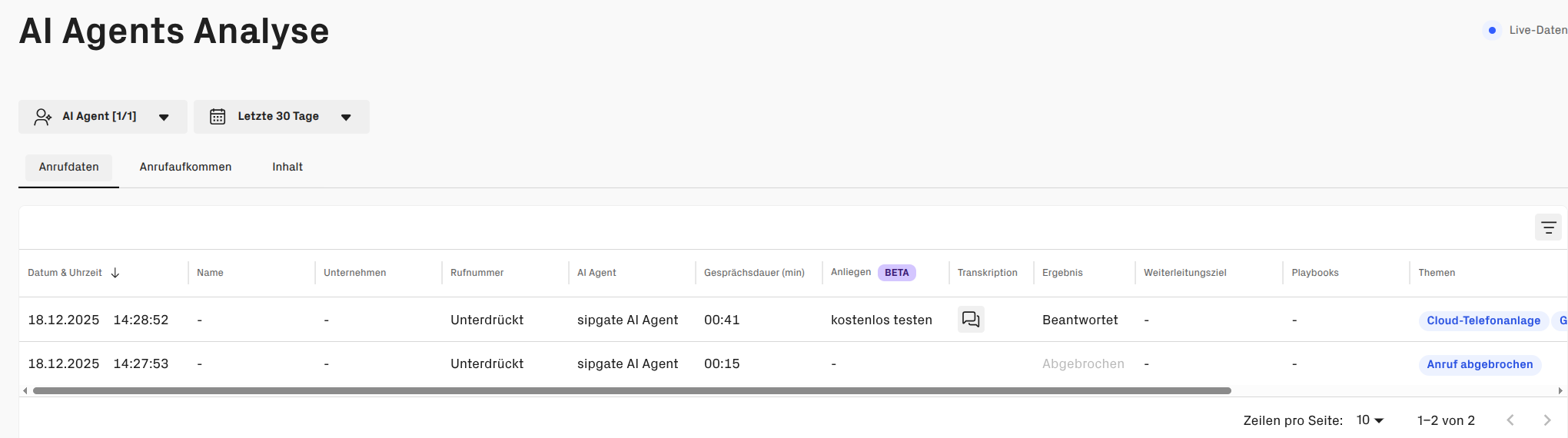Viewport: 1568px width, 438px height.
Task: Open the Letzte 30 Tage date dropdown
Action: tap(346, 117)
